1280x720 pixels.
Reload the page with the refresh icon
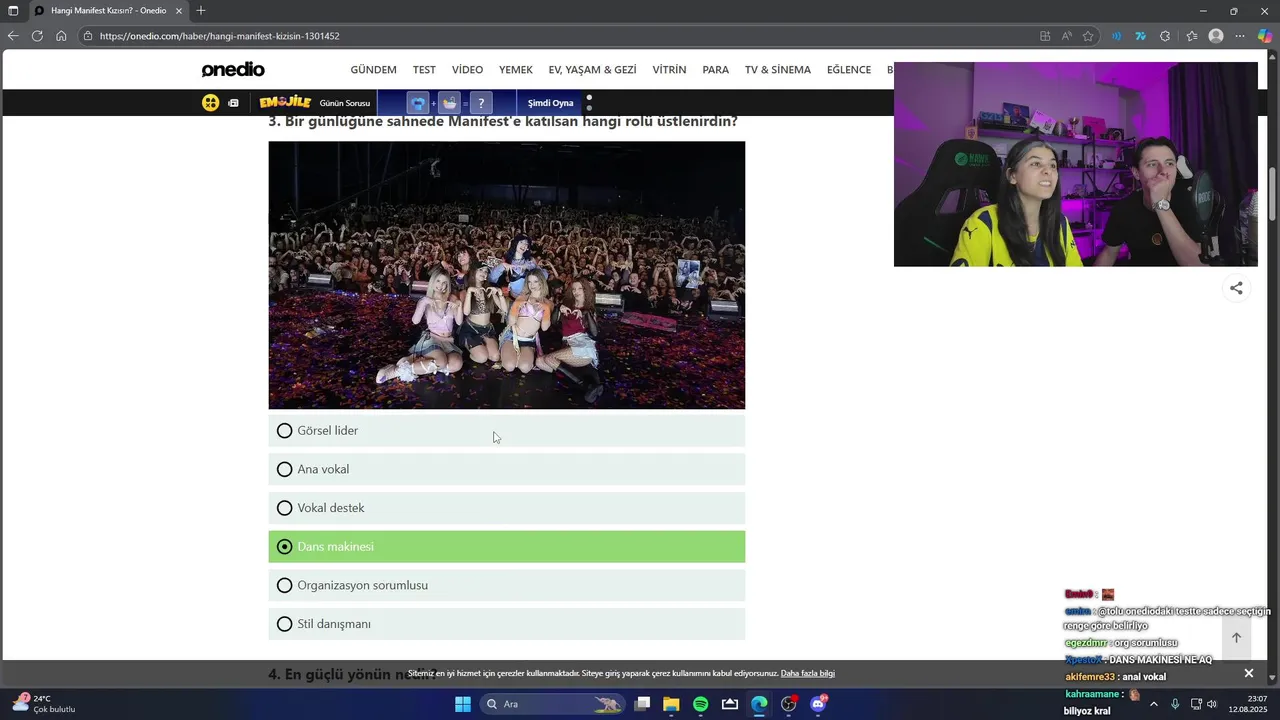pyautogui.click(x=37, y=36)
